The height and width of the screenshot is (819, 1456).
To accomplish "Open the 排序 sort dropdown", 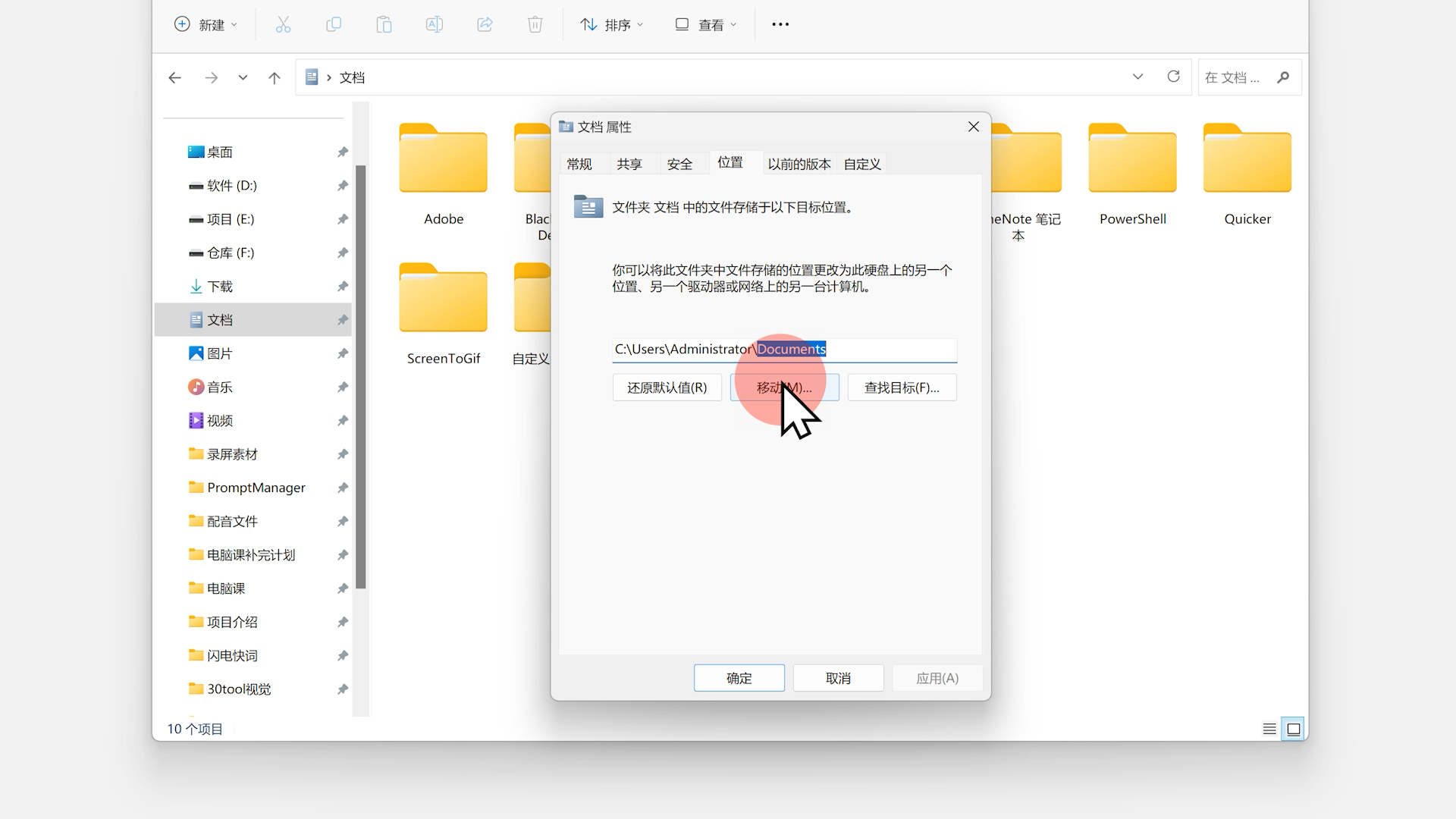I will 612,25.
